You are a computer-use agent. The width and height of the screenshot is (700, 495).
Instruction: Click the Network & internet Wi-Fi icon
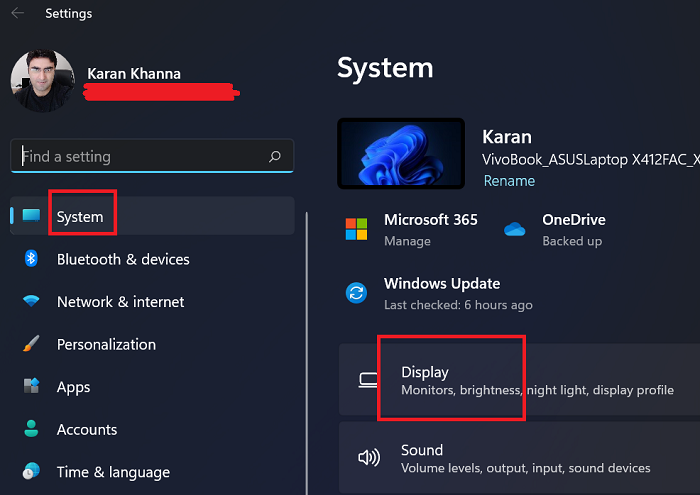pyautogui.click(x=31, y=302)
